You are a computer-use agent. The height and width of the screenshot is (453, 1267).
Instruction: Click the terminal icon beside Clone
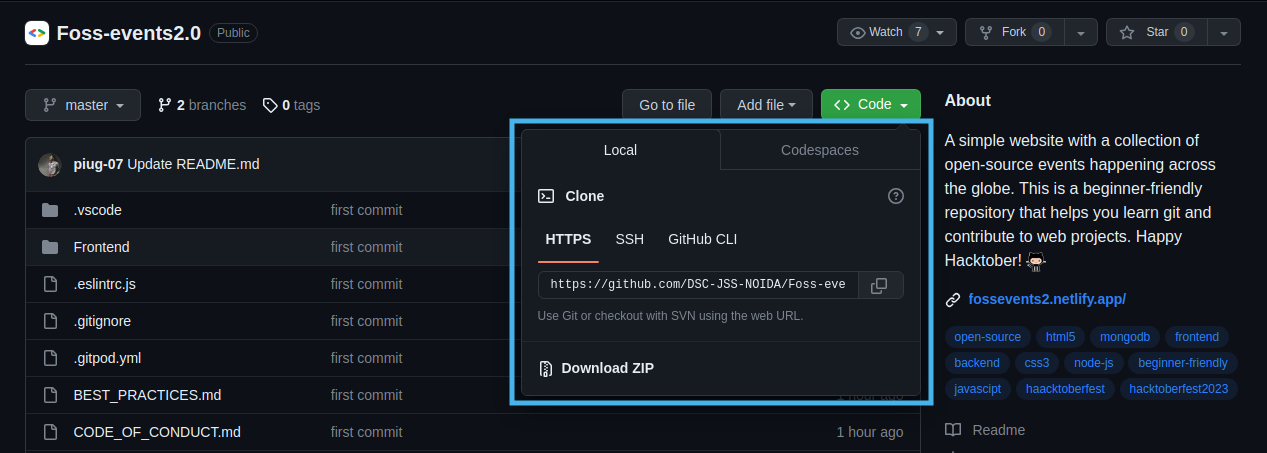(x=546, y=196)
